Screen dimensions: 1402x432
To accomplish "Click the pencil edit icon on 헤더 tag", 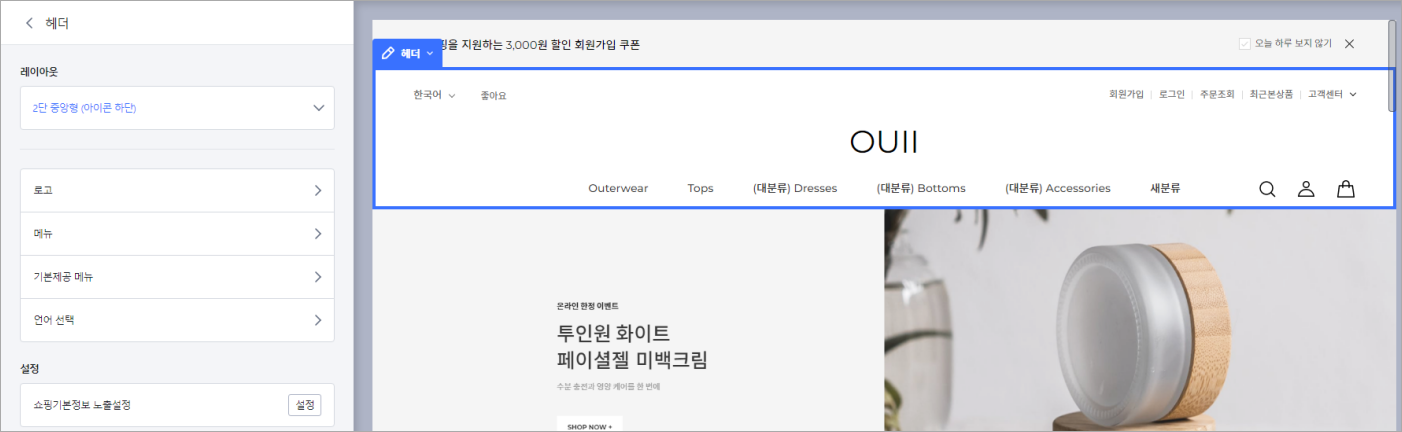I will [388, 53].
